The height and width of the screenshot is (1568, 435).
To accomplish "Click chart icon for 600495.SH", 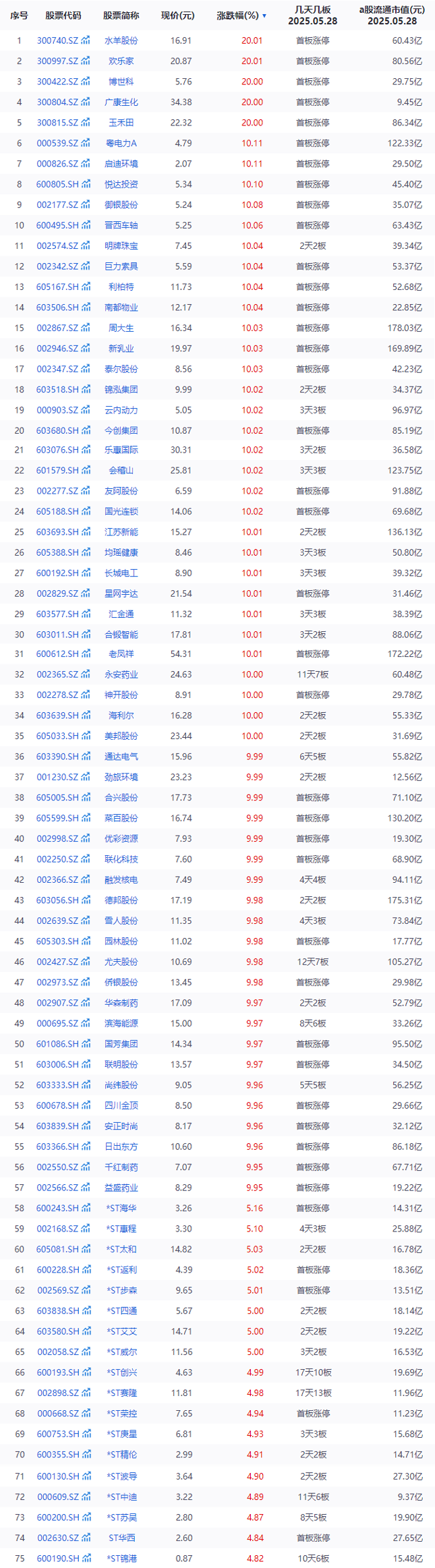I will tap(86, 225).
